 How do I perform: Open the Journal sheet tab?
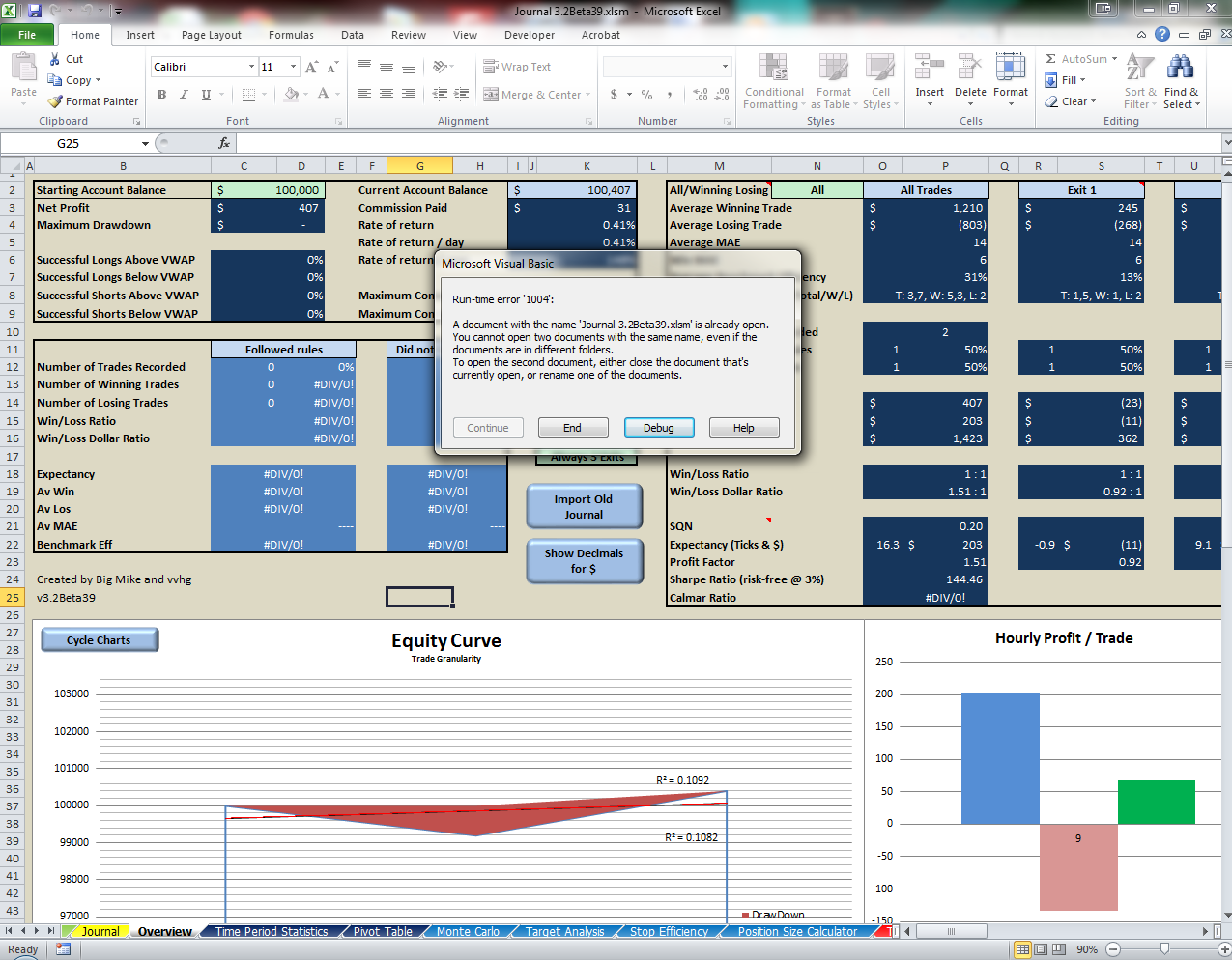pyautogui.click(x=100, y=932)
